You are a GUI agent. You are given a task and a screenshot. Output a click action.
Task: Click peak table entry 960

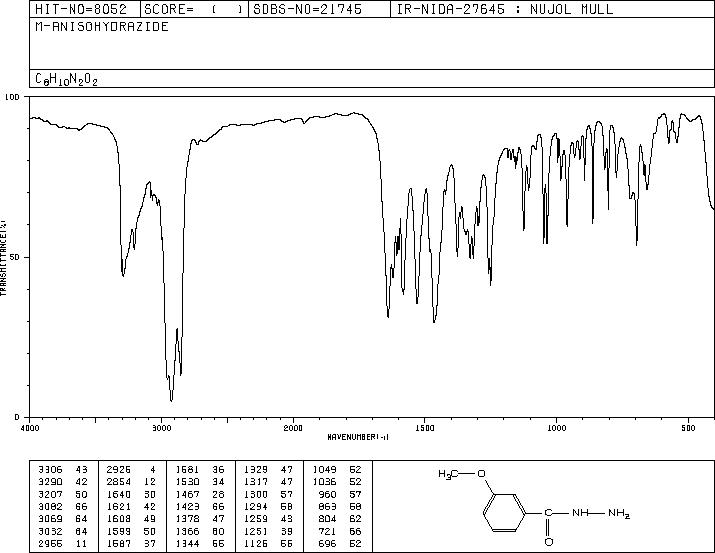pos(327,494)
